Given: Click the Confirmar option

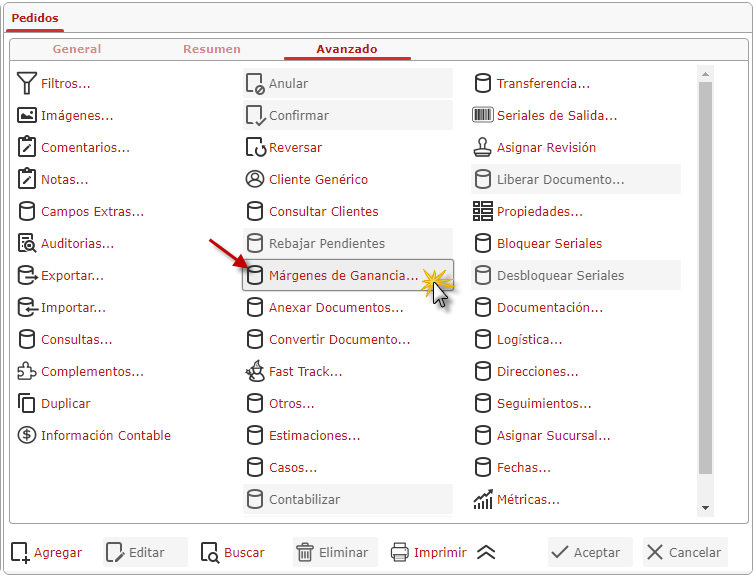Looking at the screenshot, I should pos(348,115).
